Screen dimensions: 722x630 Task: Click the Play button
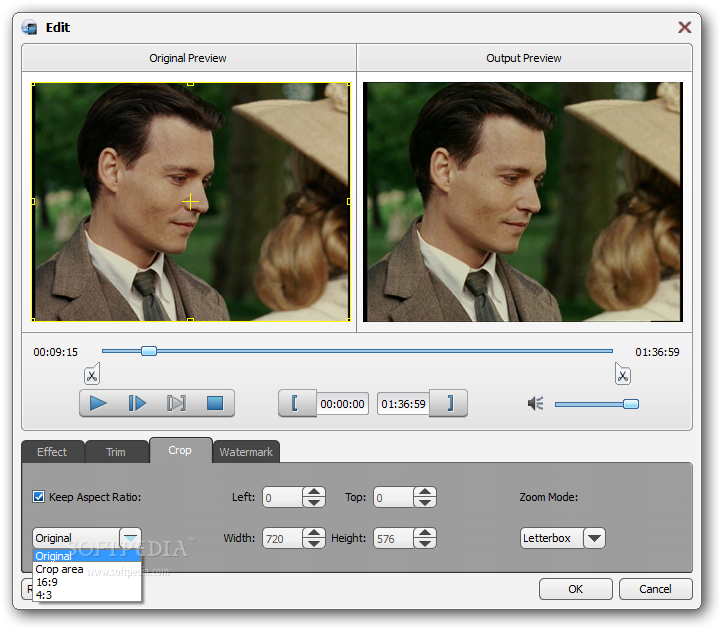click(98, 403)
